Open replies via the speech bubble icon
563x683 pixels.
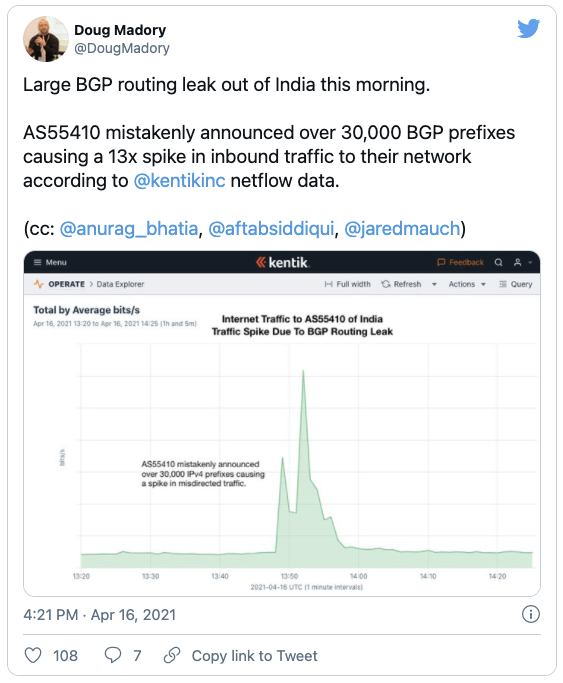point(113,655)
